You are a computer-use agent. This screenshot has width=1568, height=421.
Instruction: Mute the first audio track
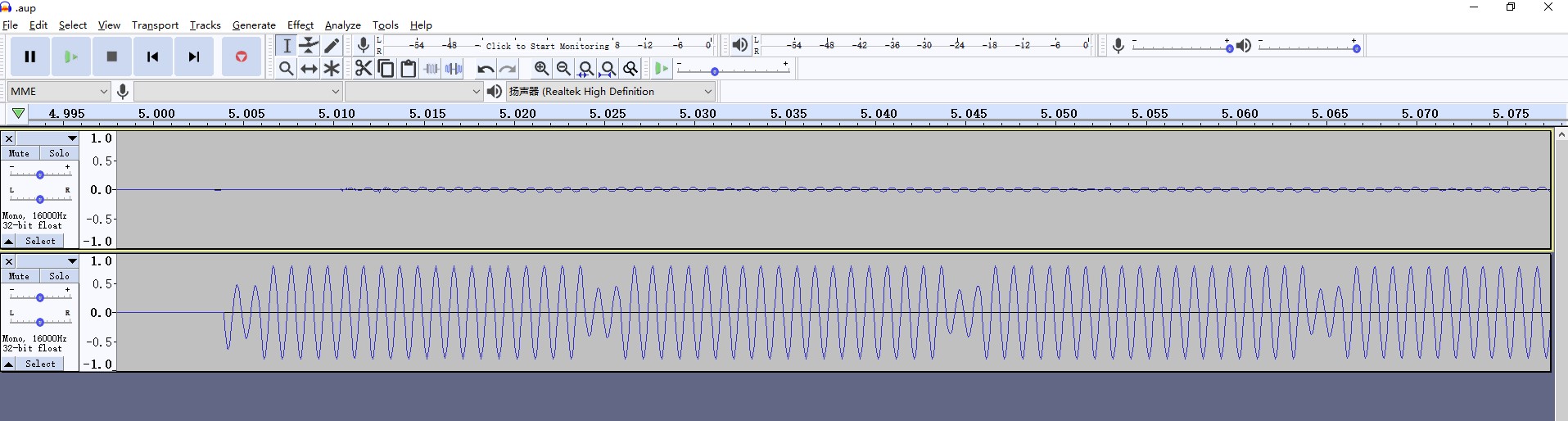click(x=19, y=153)
